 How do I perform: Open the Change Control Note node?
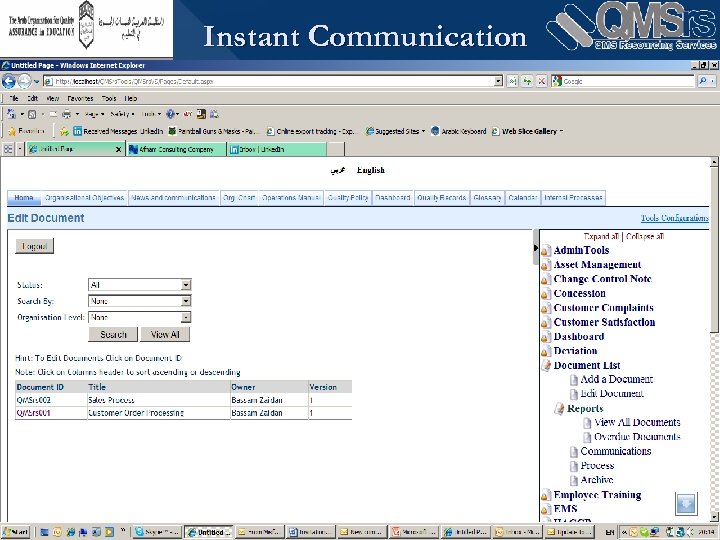[602, 279]
